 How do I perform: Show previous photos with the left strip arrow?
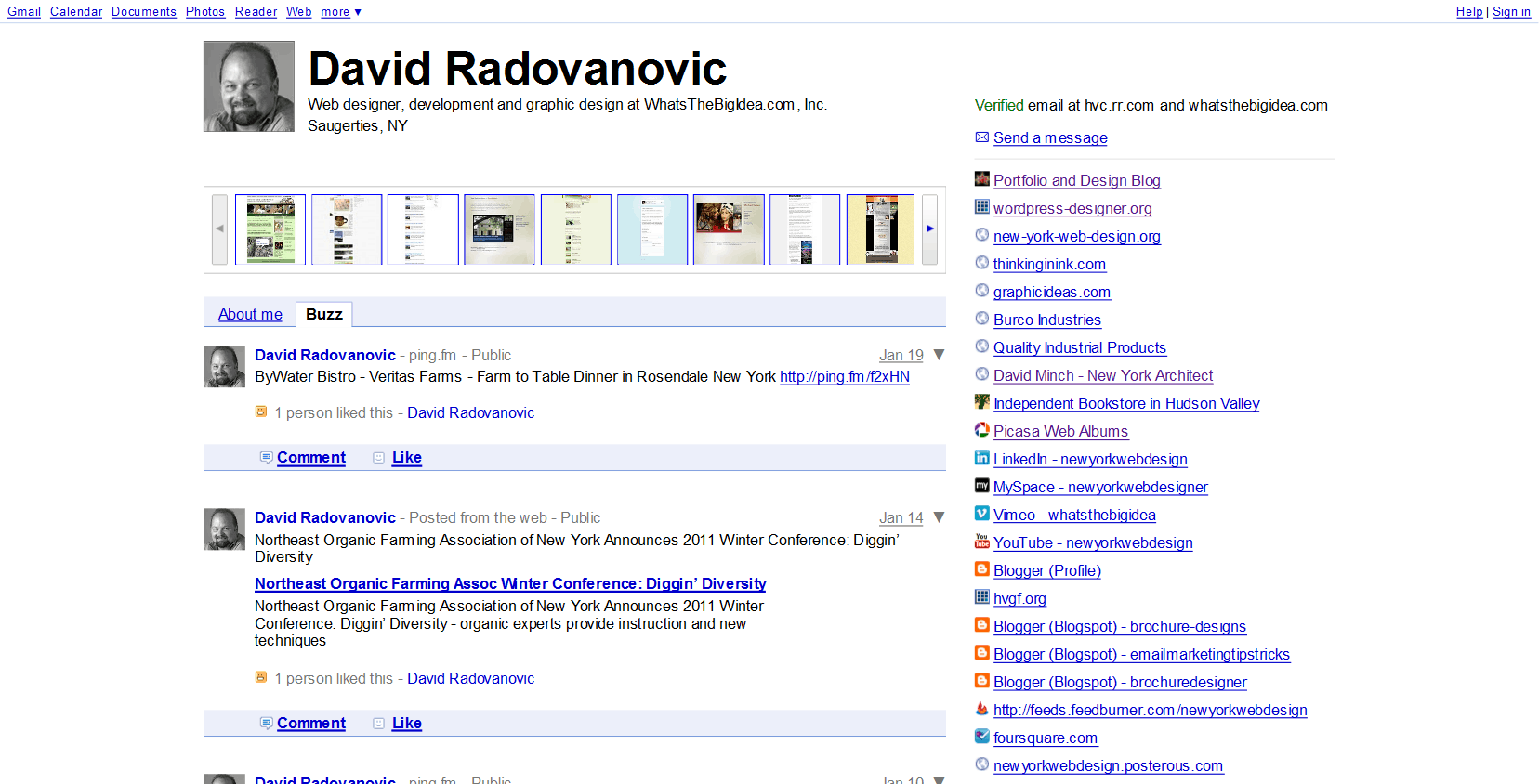[219, 229]
